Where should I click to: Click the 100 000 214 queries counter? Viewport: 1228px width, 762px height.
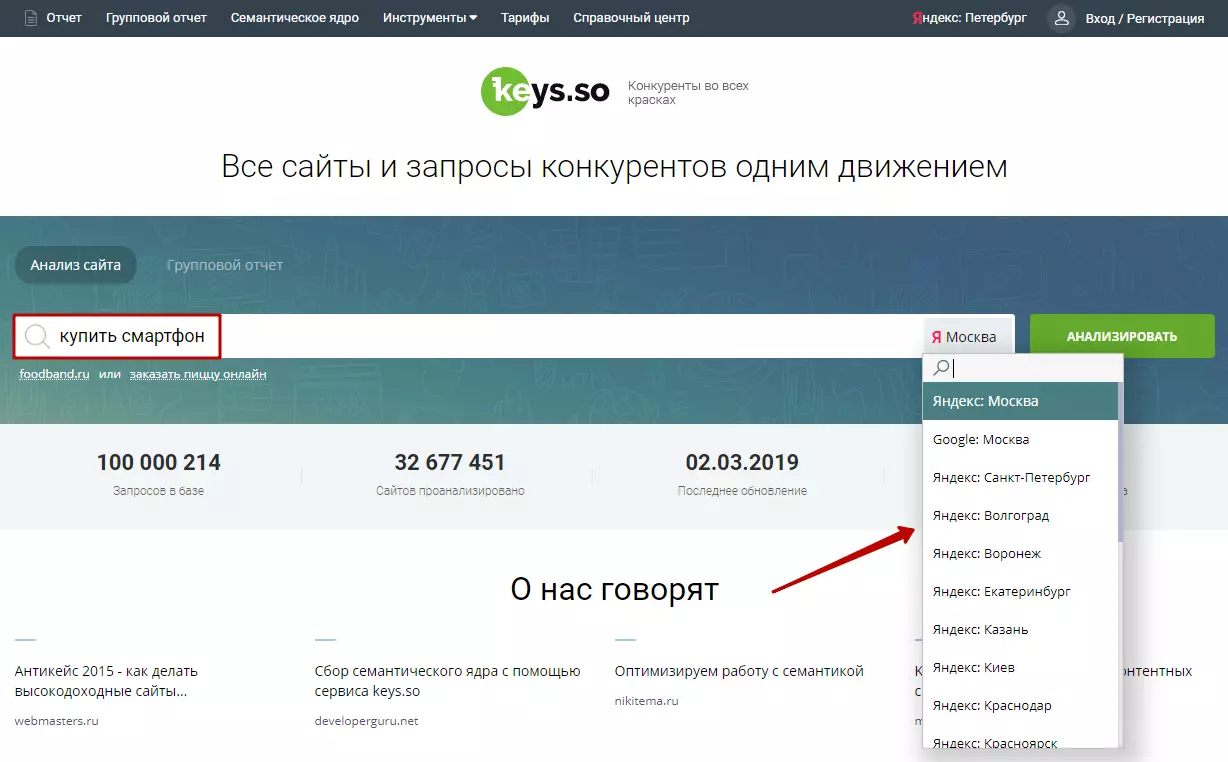coord(159,463)
